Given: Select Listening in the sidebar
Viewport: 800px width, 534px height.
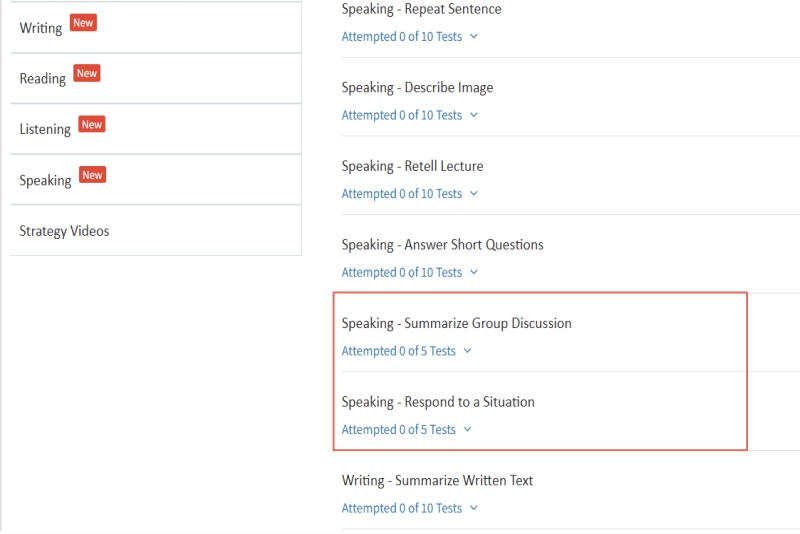Looking at the screenshot, I should (45, 130).
